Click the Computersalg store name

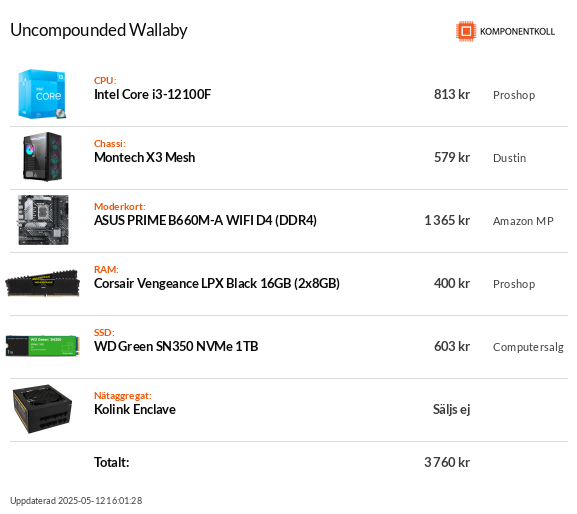pyautogui.click(x=528, y=347)
